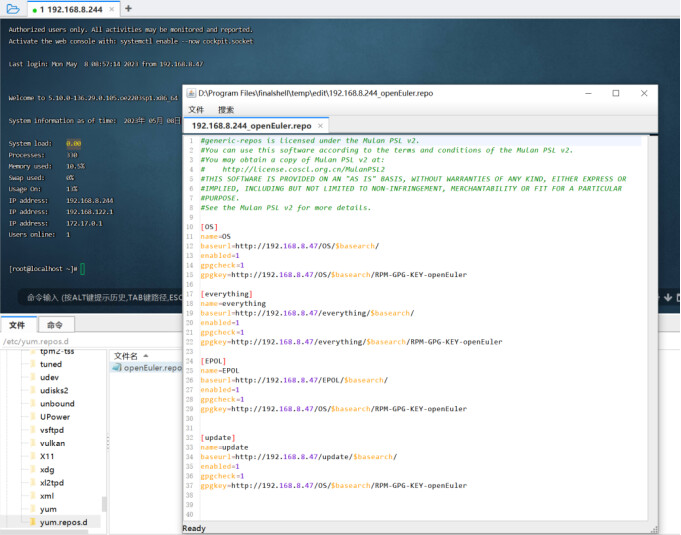The height and width of the screenshot is (535, 681).
Task: Add a new session tab with plus
Action: click(128, 8)
